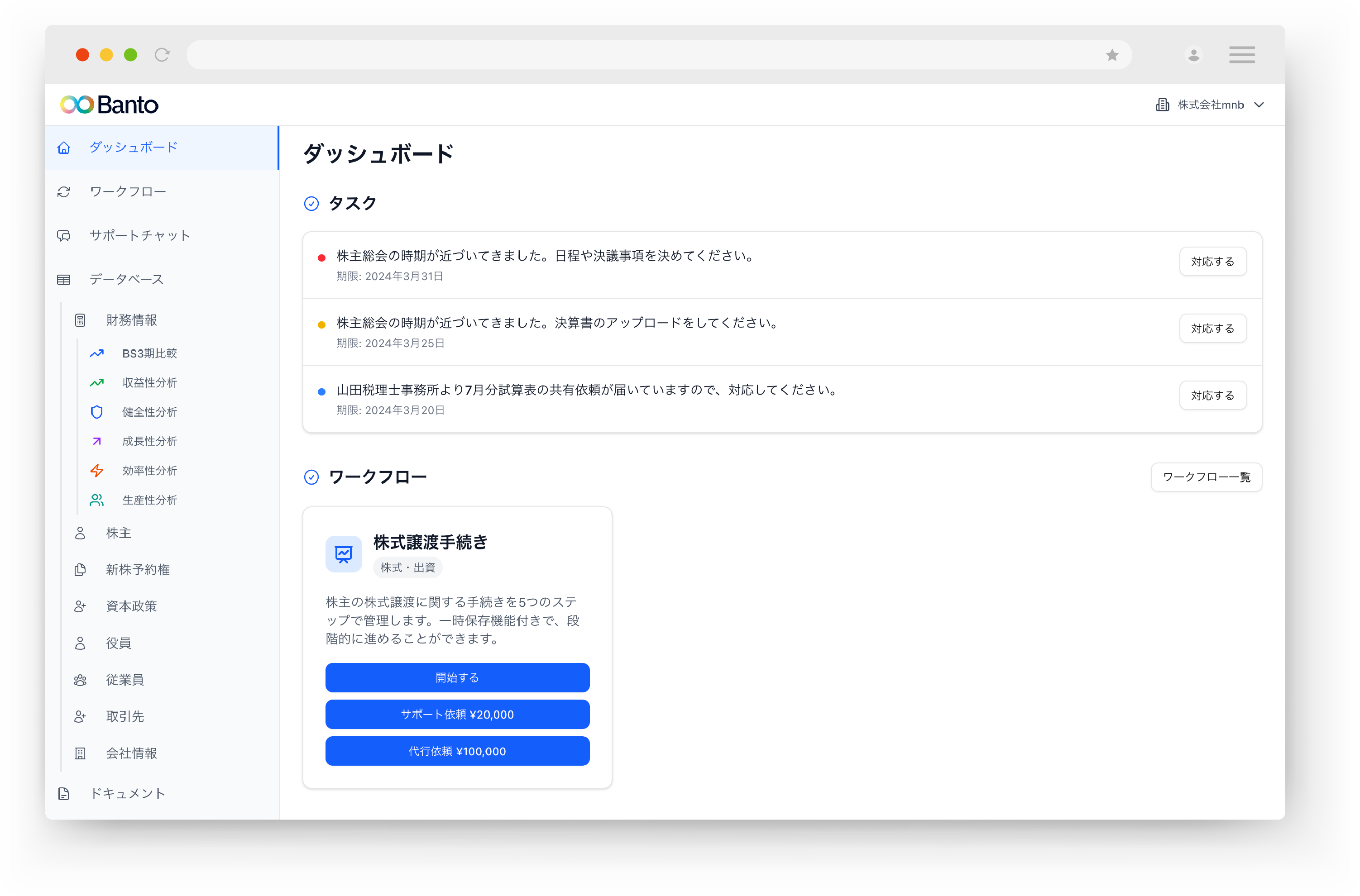This screenshot has width=1360, height=896.
Task: Click the Banto logo
Action: tap(109, 105)
